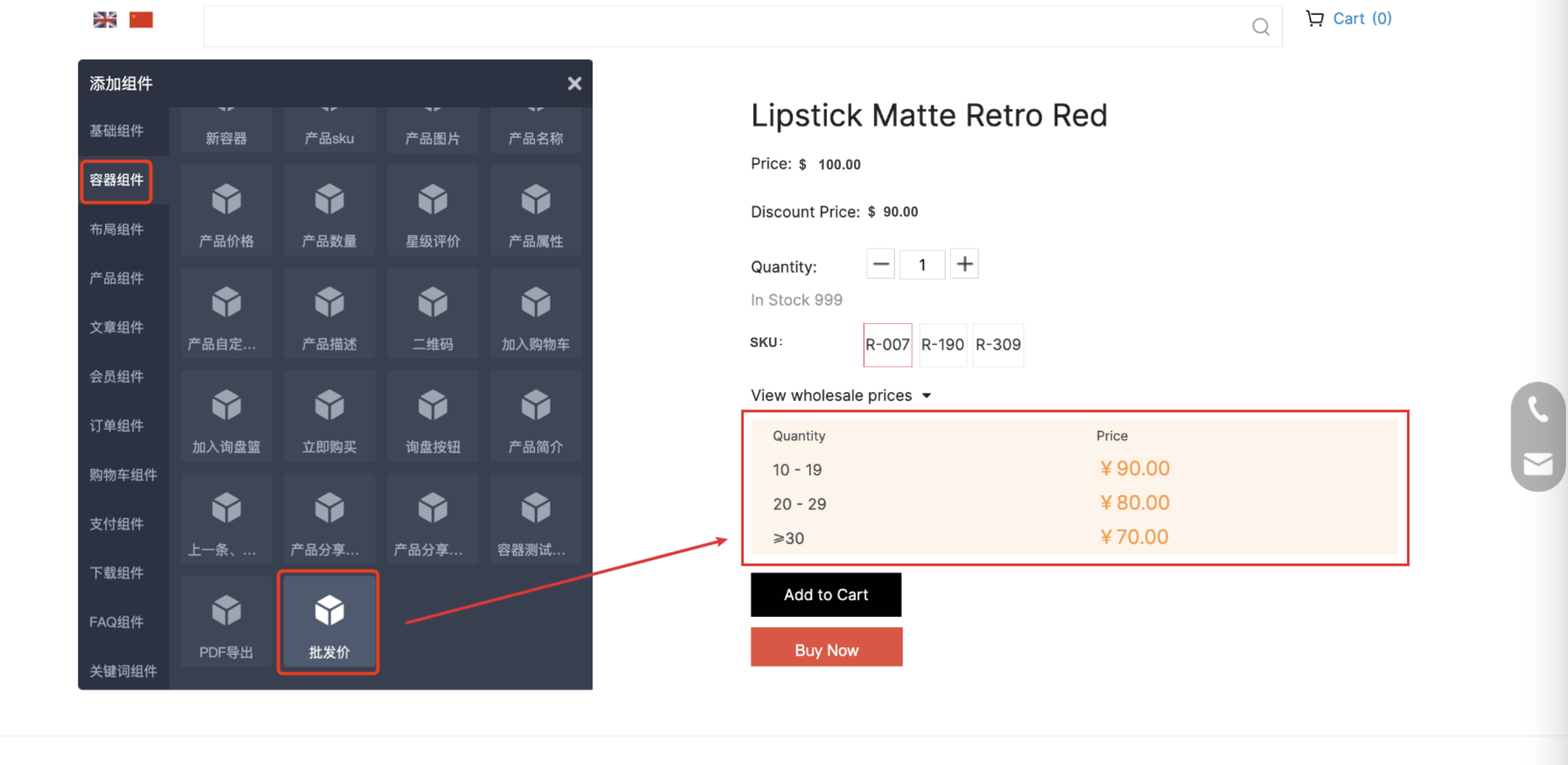Decrease quantity with the minus button
This screenshot has width=1568, height=765.
(880, 264)
